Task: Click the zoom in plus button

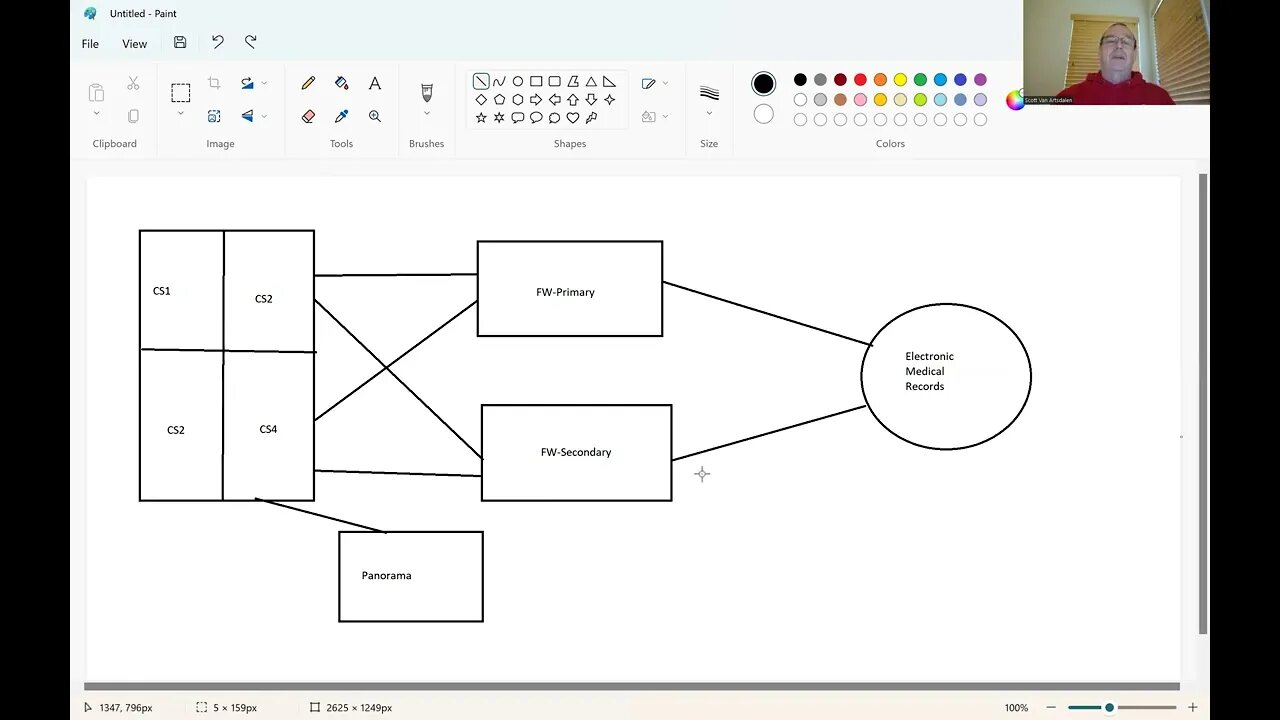Action: 1192,707
